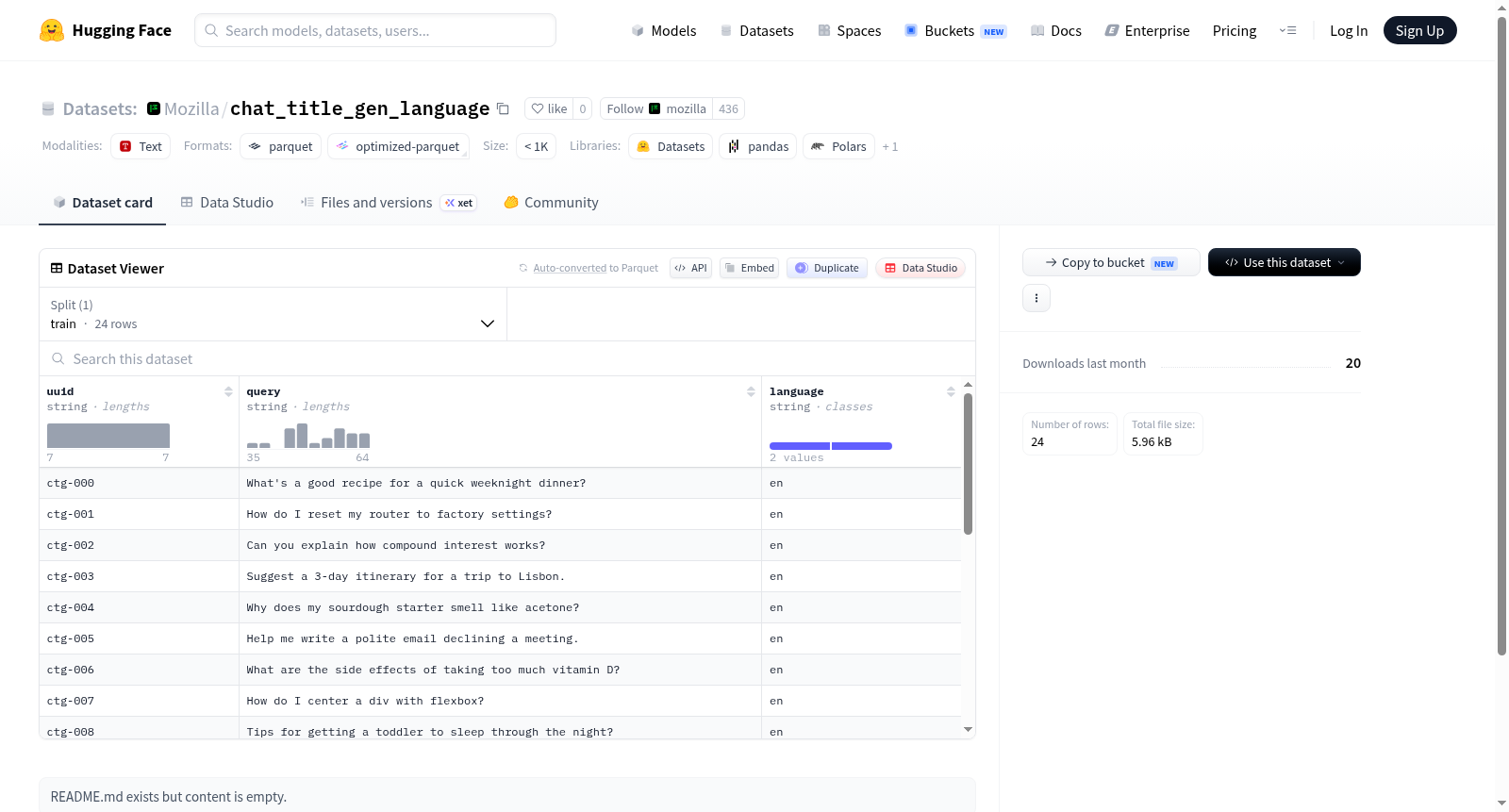
Task: Follow the mozilla organization
Action: [656, 108]
